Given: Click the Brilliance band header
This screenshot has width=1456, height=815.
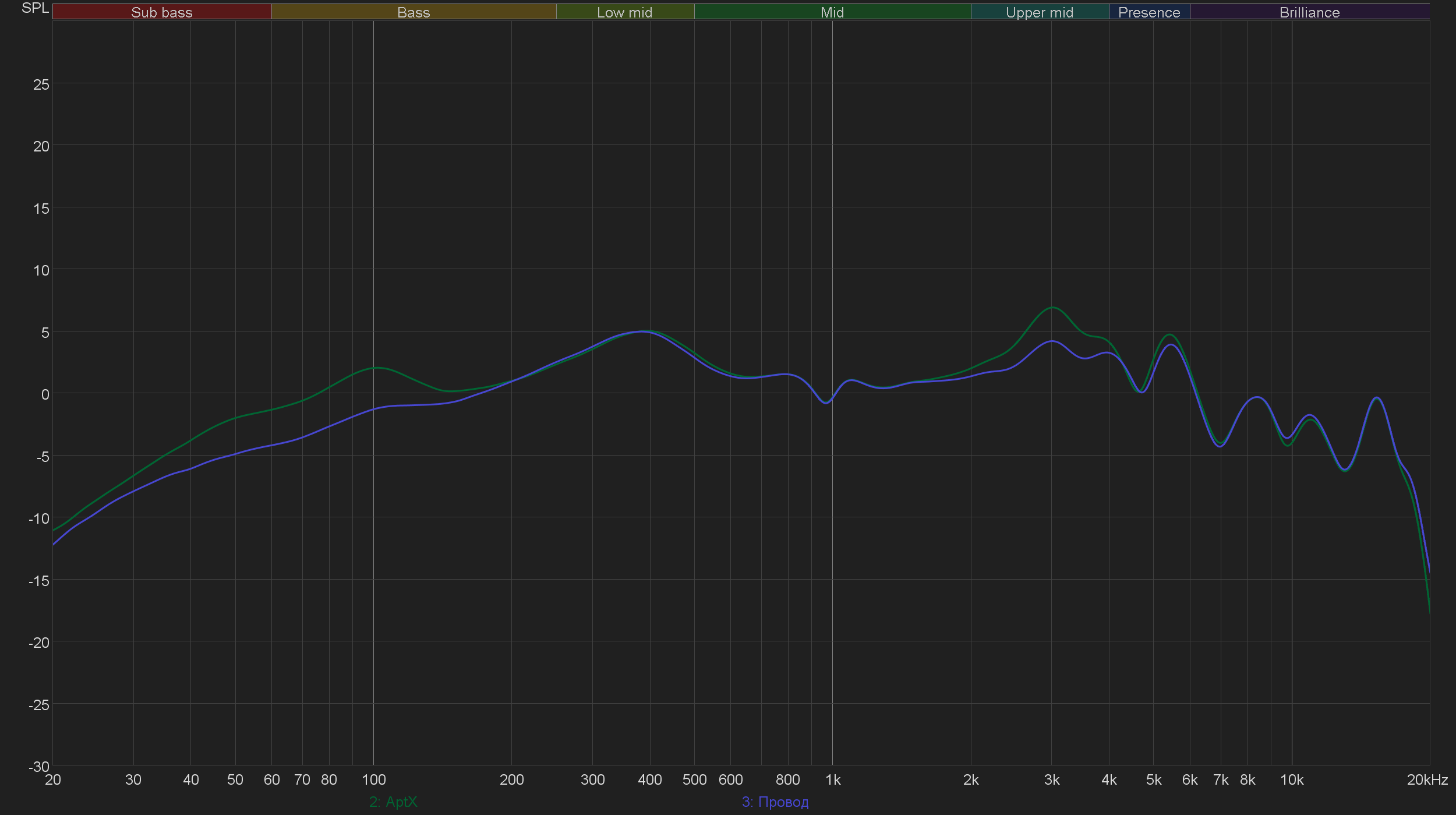Looking at the screenshot, I should [x=1309, y=12].
